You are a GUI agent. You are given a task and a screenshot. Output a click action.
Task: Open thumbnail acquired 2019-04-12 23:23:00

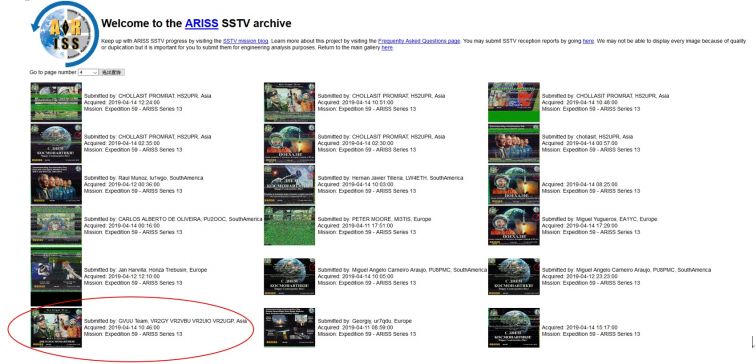(x=513, y=277)
